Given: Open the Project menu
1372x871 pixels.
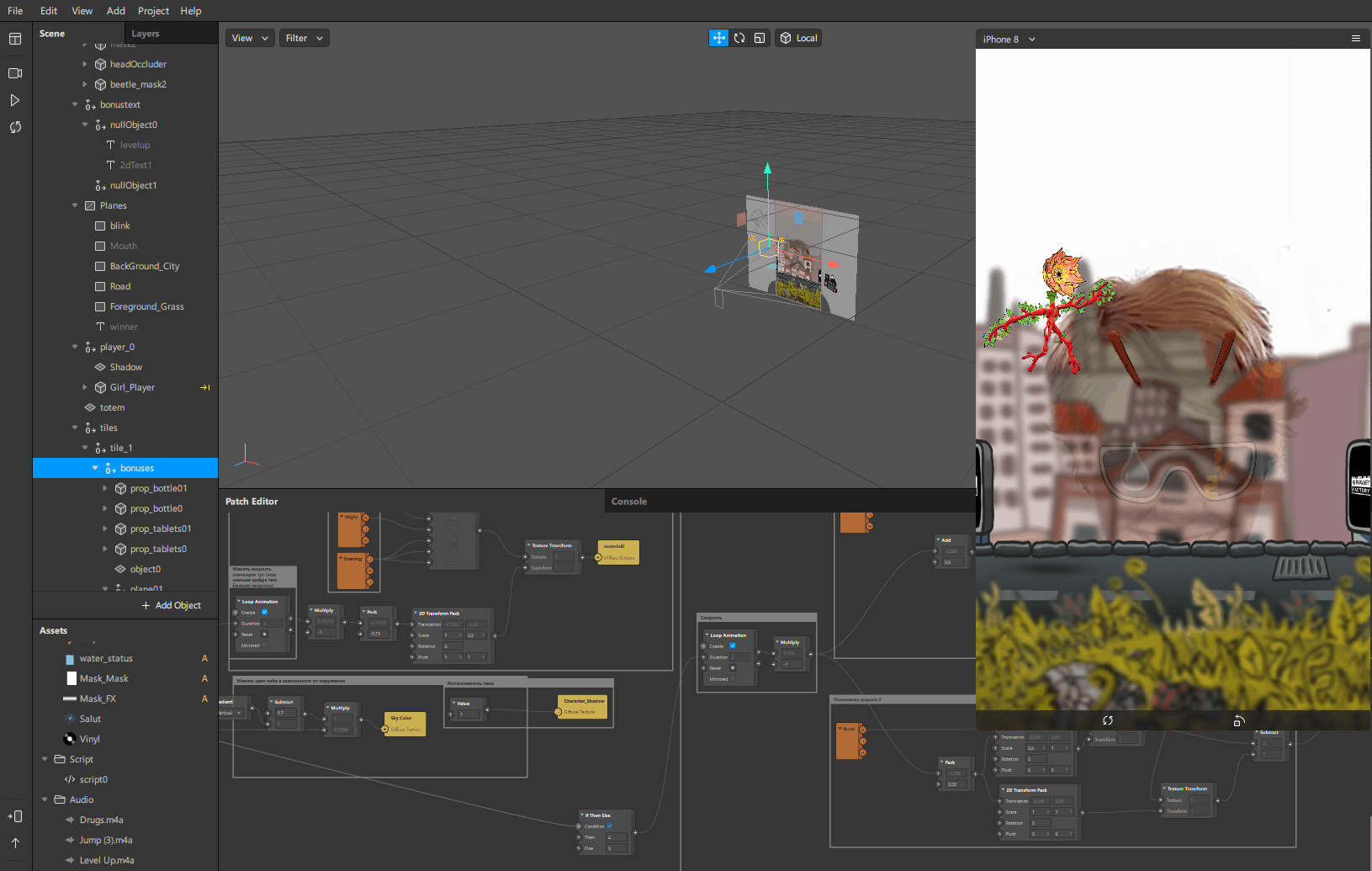Looking at the screenshot, I should pyautogui.click(x=153, y=11).
